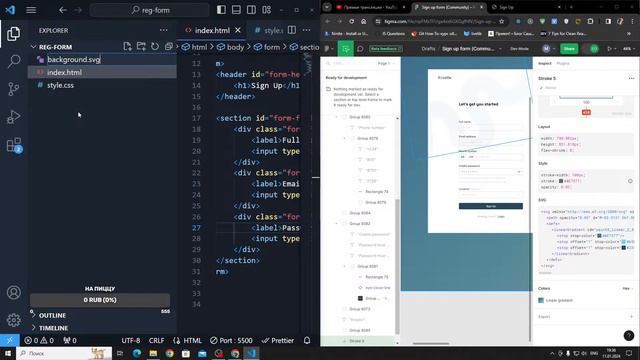Click the Share button in Figma
This screenshot has width=640, height=360.
point(569,49)
